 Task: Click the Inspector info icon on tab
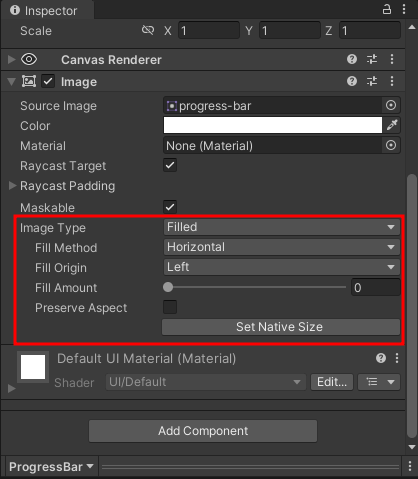[15, 10]
